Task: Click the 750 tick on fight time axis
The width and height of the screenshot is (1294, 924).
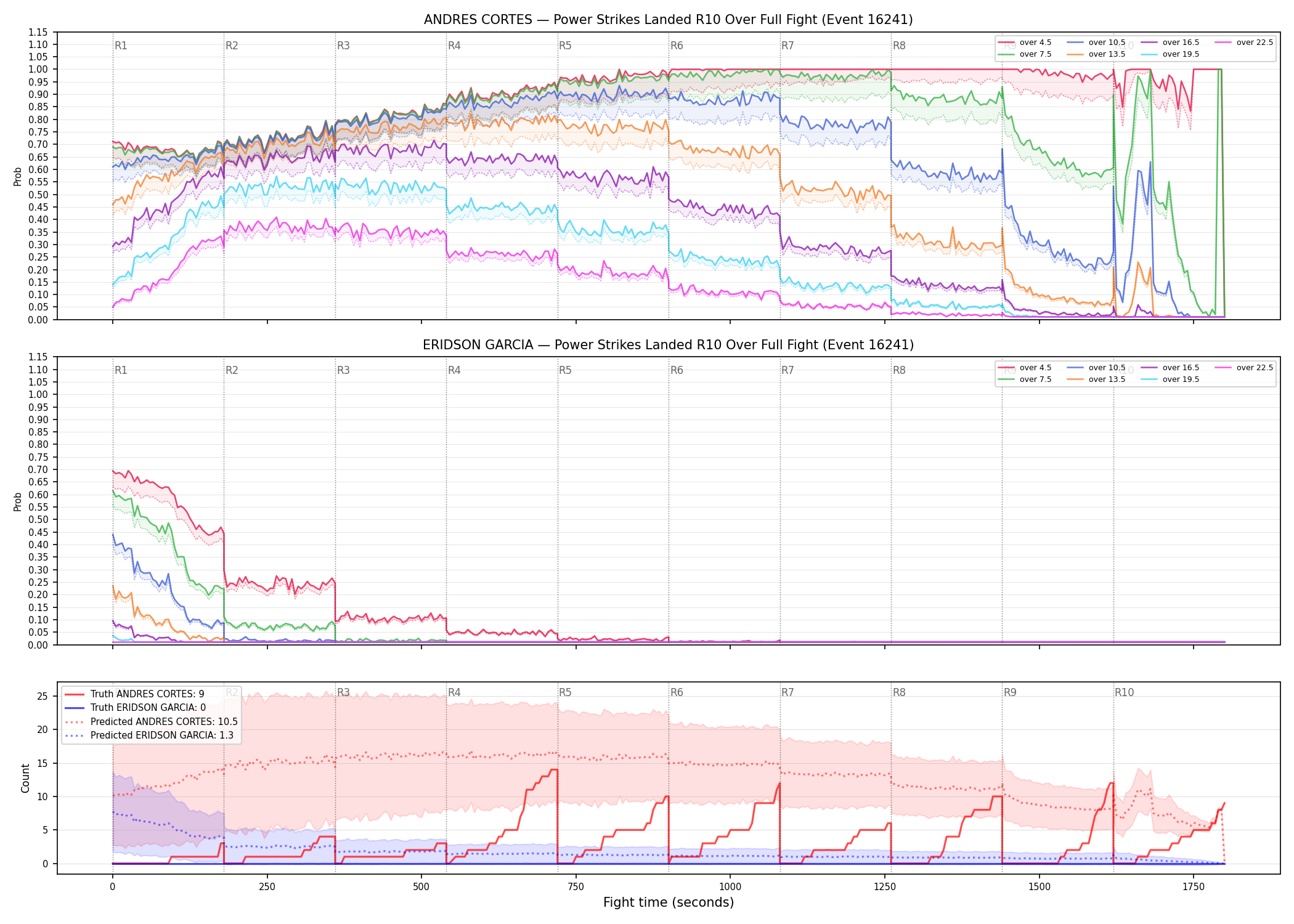Action: [x=576, y=887]
